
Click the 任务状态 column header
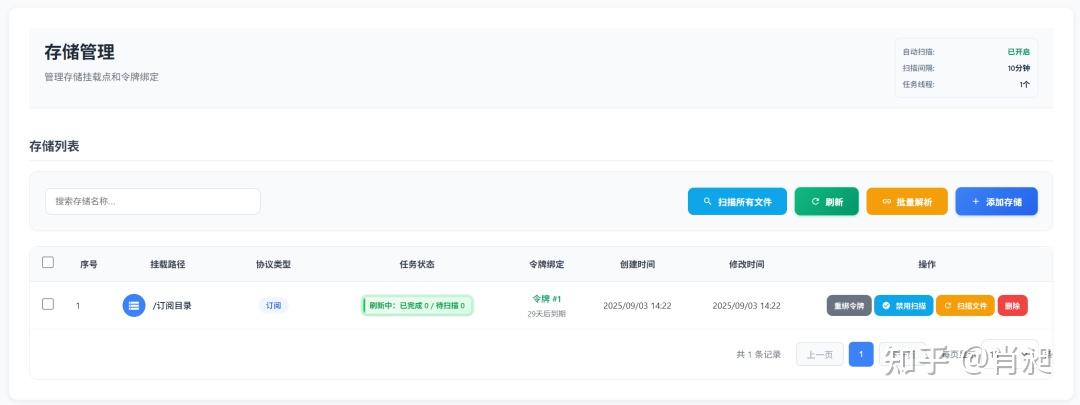[x=417, y=264]
